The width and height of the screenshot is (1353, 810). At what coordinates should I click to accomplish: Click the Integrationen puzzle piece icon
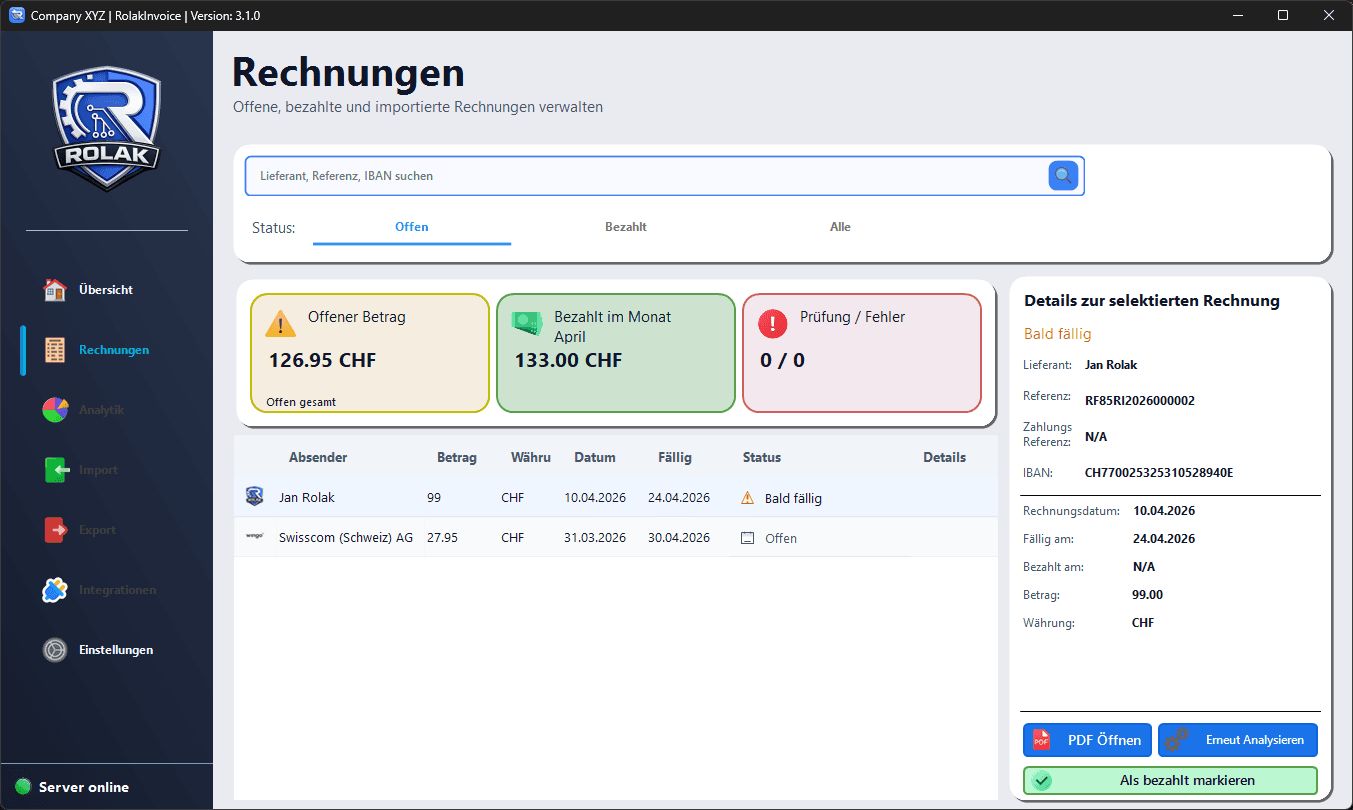[55, 590]
